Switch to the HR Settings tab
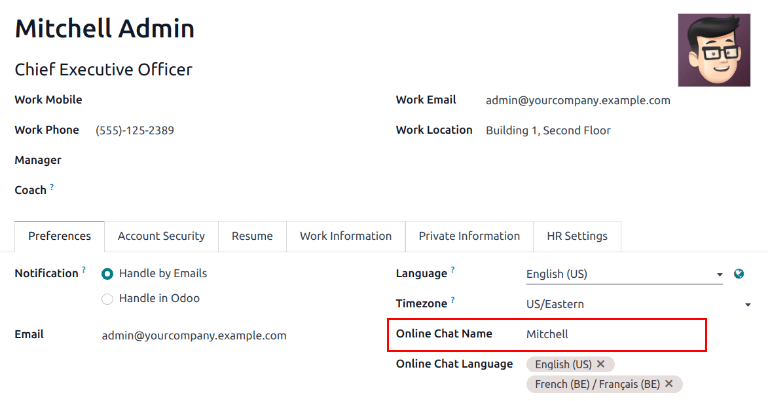The width and height of the screenshot is (768, 401). pyautogui.click(x=577, y=236)
